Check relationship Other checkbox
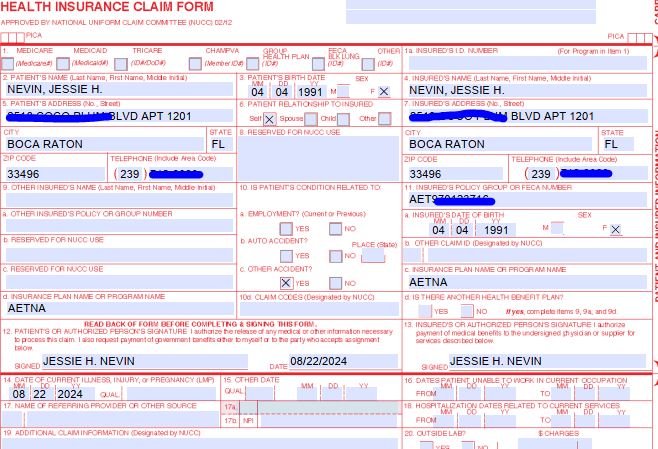 pyautogui.click(x=384, y=119)
